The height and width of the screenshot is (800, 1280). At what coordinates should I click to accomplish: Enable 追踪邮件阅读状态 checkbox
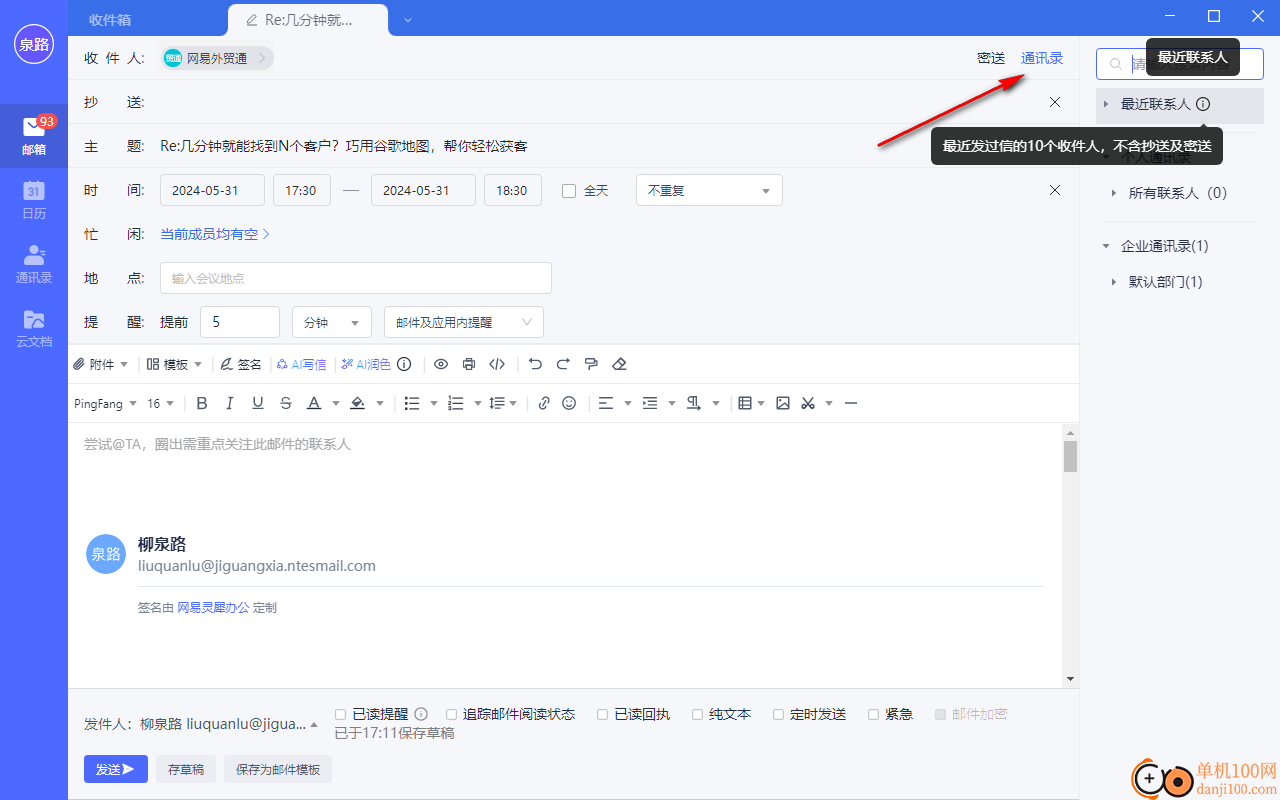point(451,714)
